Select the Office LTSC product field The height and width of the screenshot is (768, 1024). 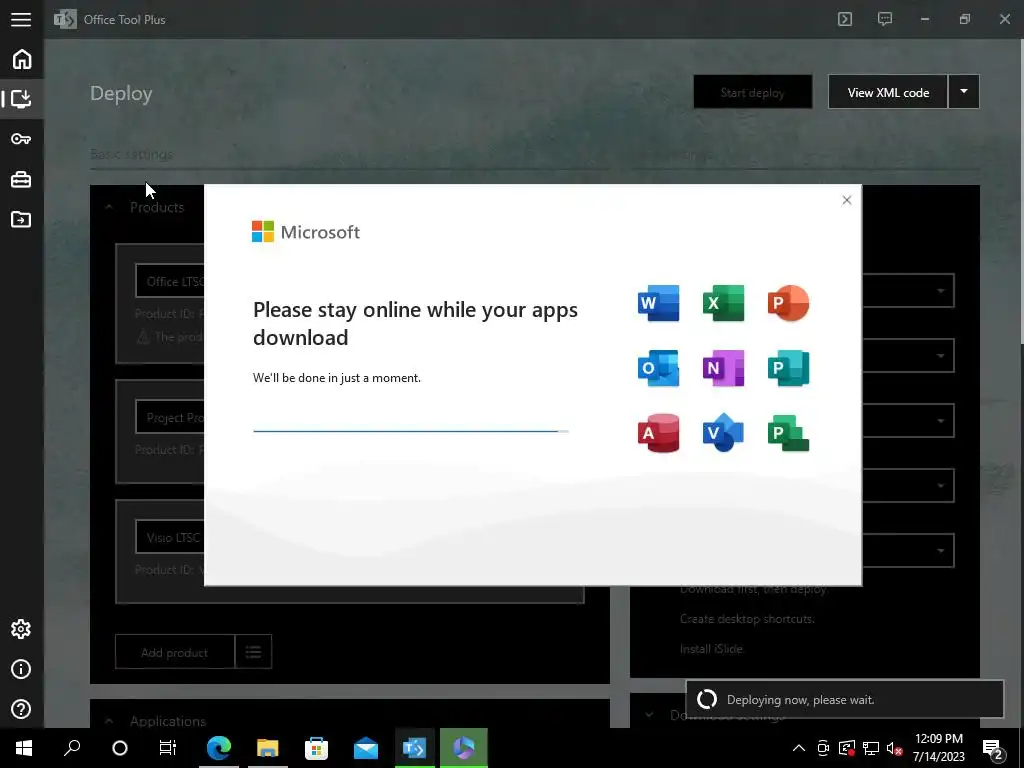pos(170,281)
